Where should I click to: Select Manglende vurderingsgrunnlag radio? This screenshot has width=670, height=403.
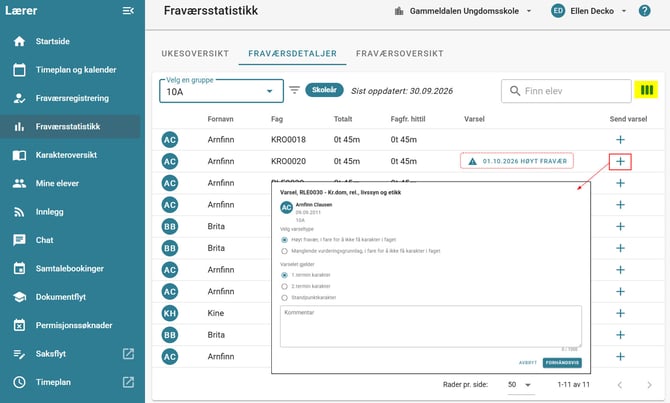click(x=284, y=251)
